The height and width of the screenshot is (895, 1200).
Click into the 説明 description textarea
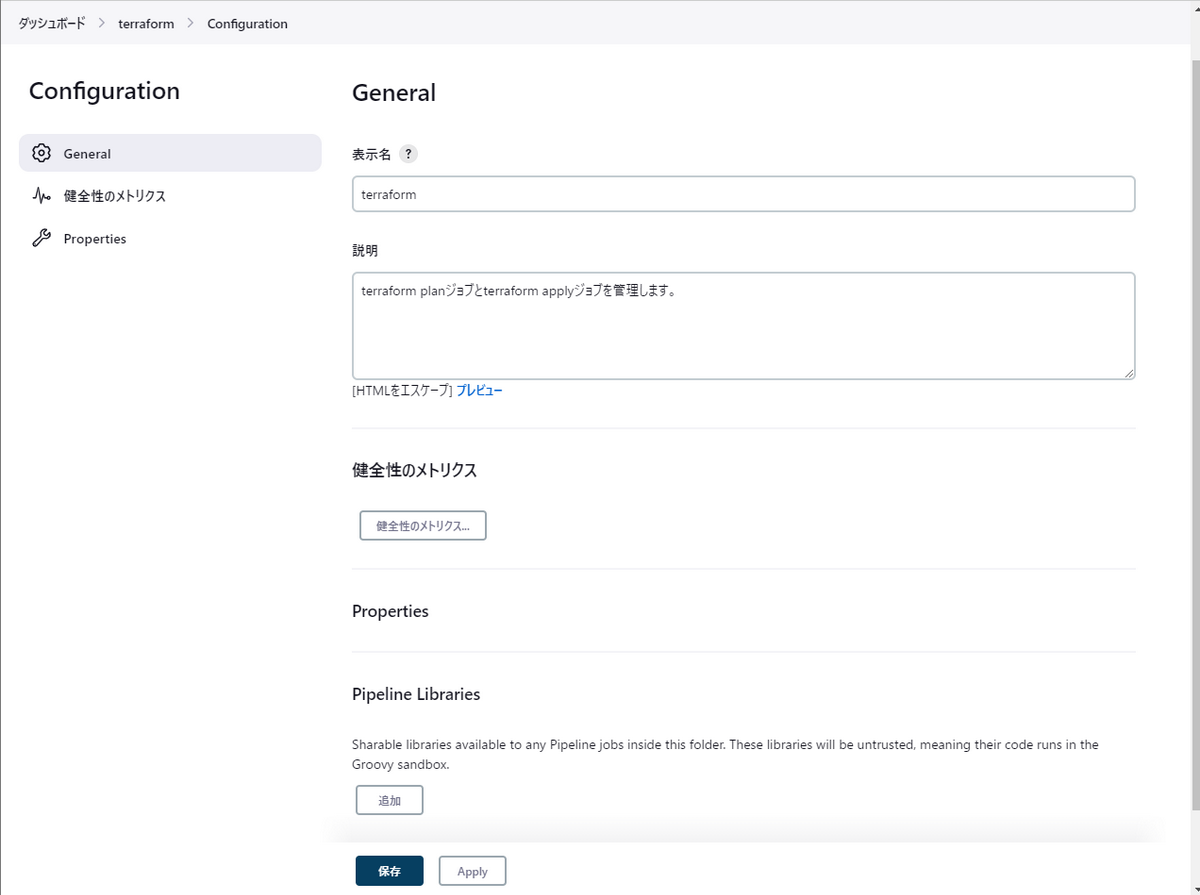click(x=743, y=326)
